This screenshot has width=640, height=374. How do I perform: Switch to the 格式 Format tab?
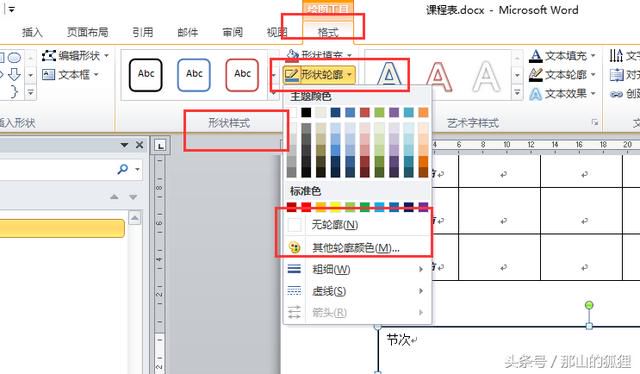pyautogui.click(x=328, y=32)
